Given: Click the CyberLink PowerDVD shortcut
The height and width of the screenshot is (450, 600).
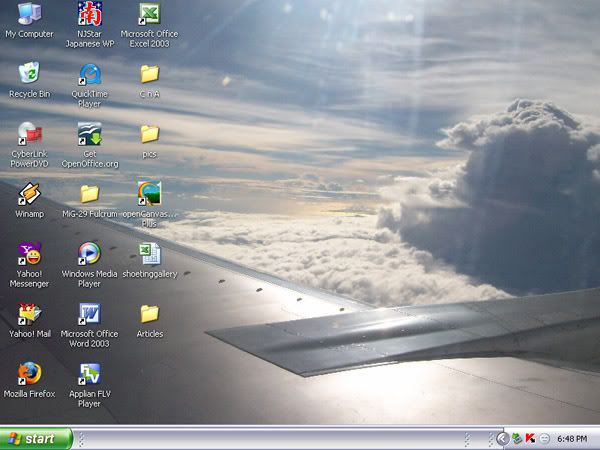Looking at the screenshot, I should click(29, 134).
